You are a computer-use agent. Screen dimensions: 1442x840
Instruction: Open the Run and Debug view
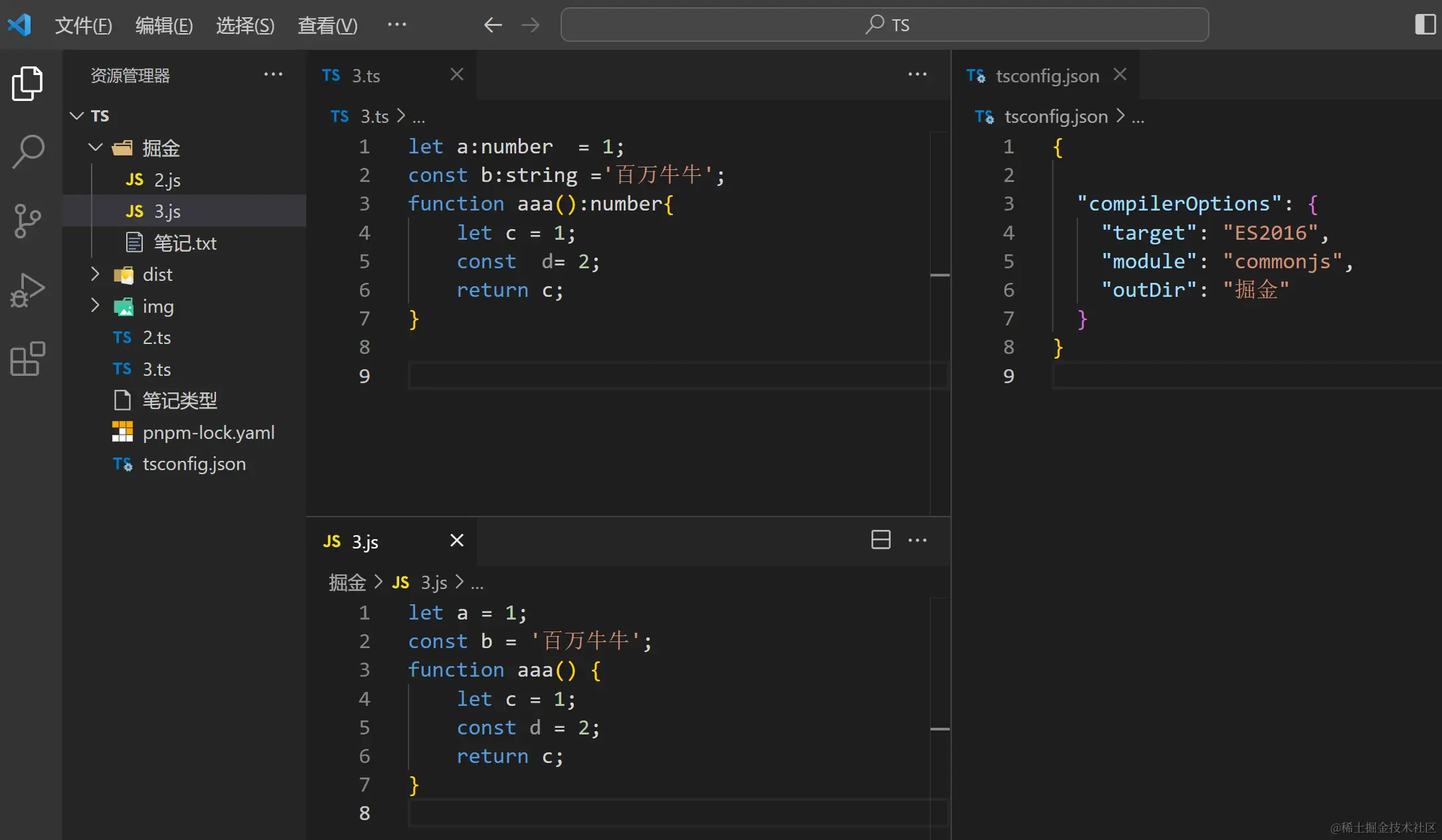pos(27,290)
